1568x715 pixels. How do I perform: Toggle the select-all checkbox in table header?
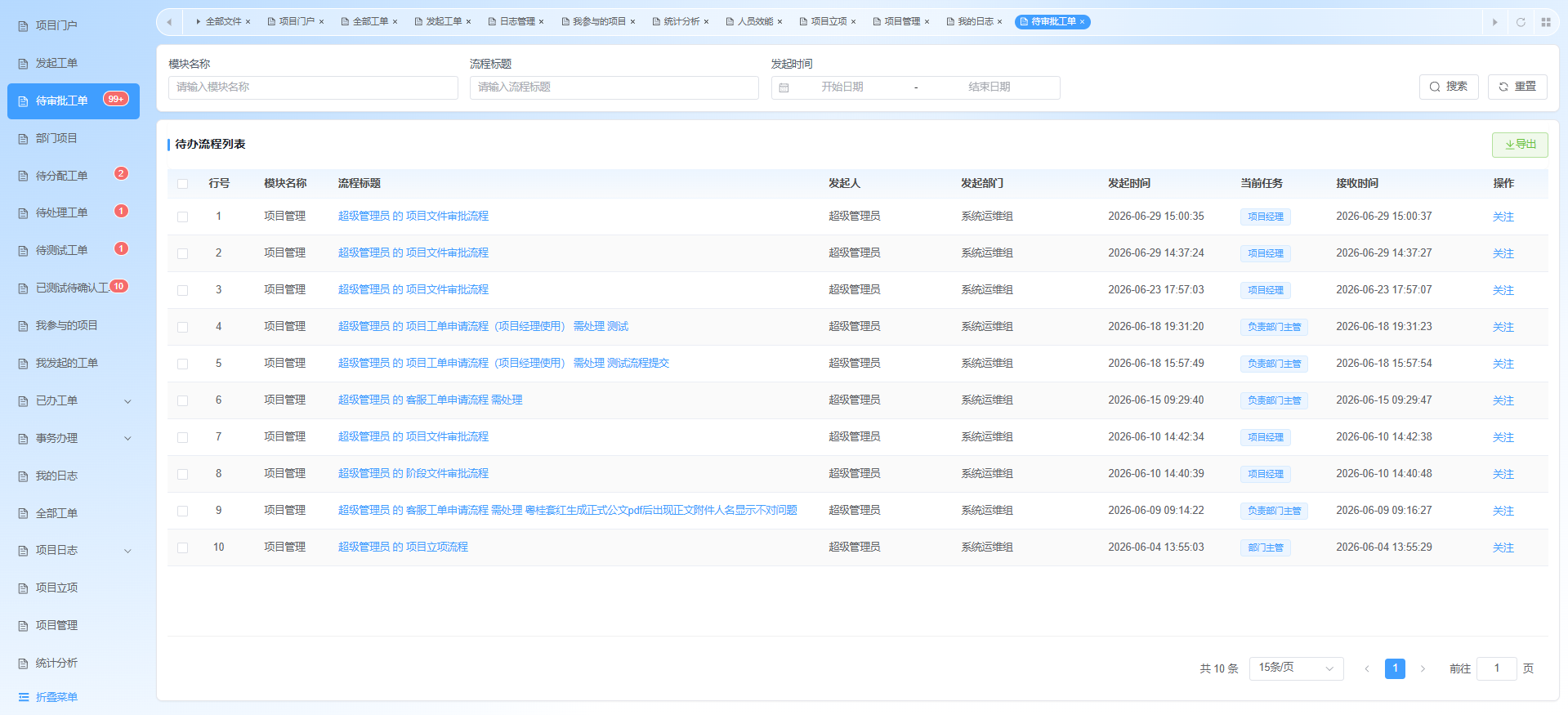pyautogui.click(x=182, y=184)
